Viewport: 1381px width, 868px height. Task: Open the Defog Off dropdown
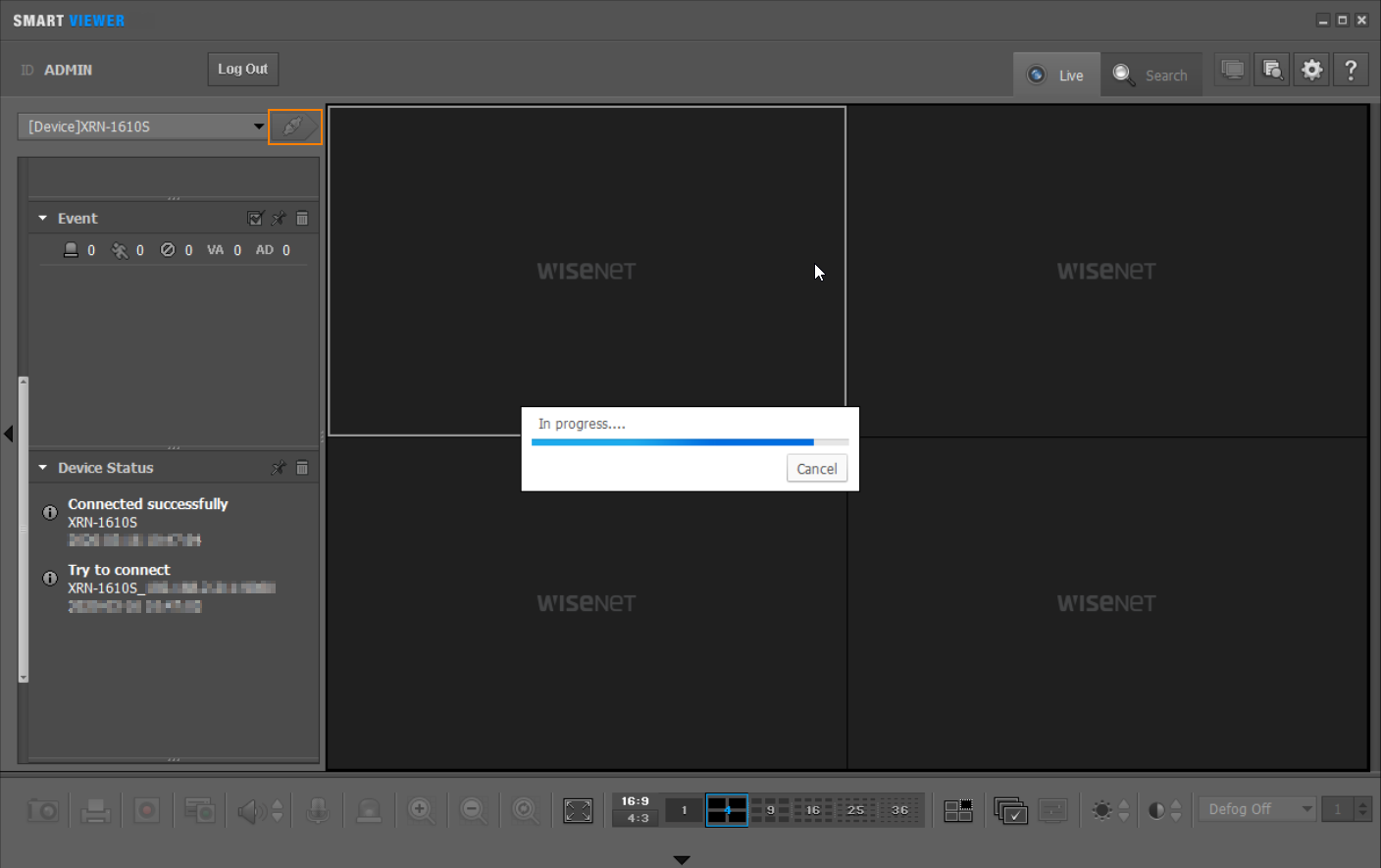tap(1257, 809)
